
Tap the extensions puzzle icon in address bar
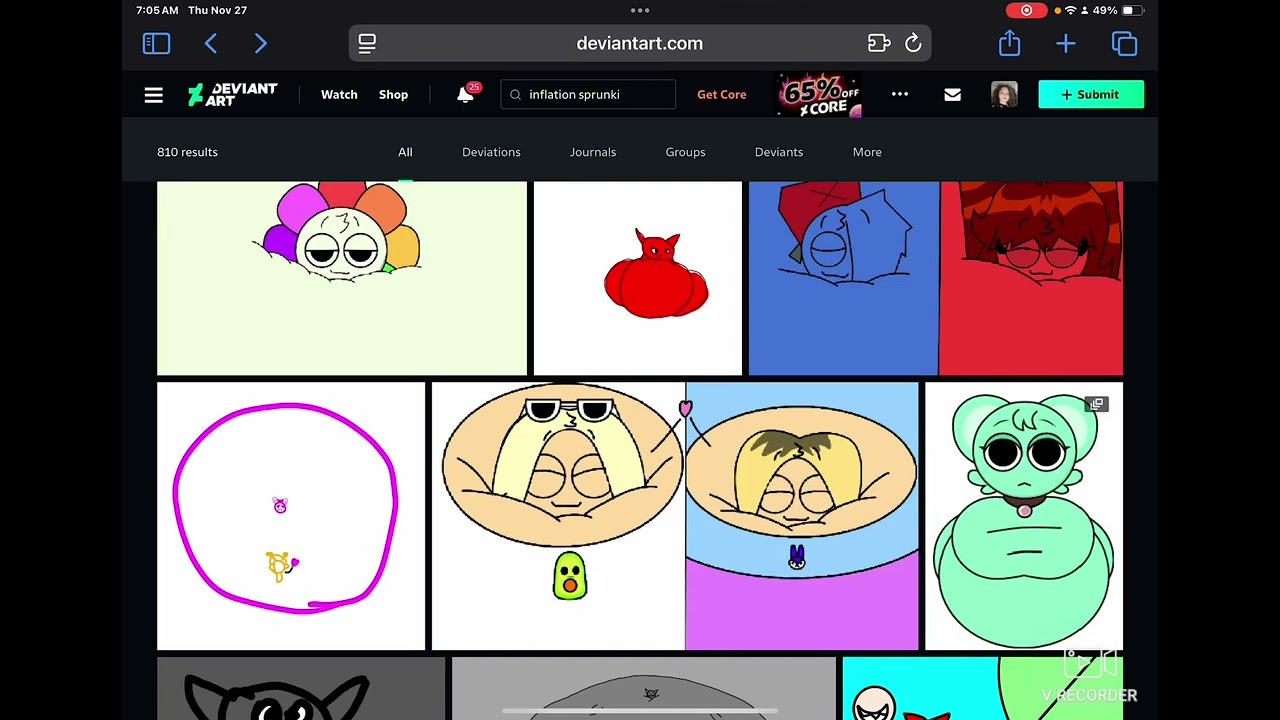pos(879,43)
